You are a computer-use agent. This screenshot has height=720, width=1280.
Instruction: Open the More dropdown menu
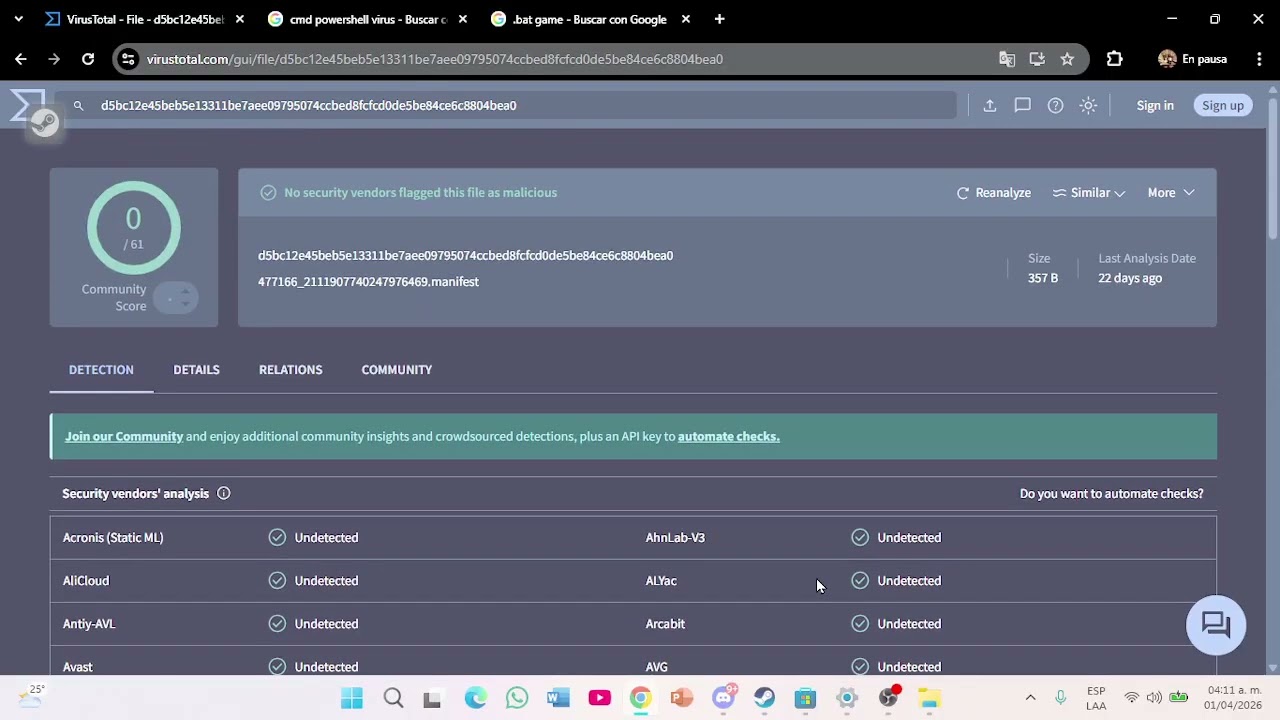(x=1171, y=193)
